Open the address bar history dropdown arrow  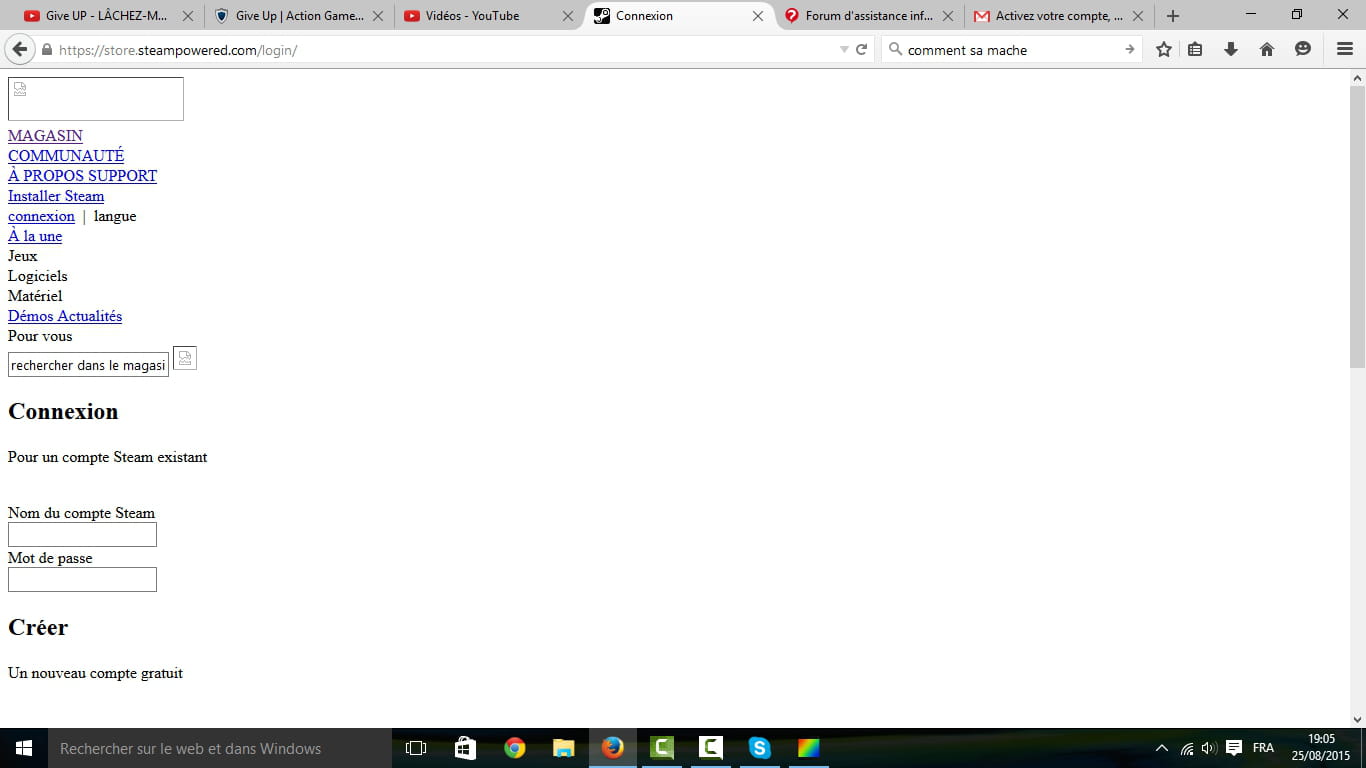pyautogui.click(x=843, y=49)
